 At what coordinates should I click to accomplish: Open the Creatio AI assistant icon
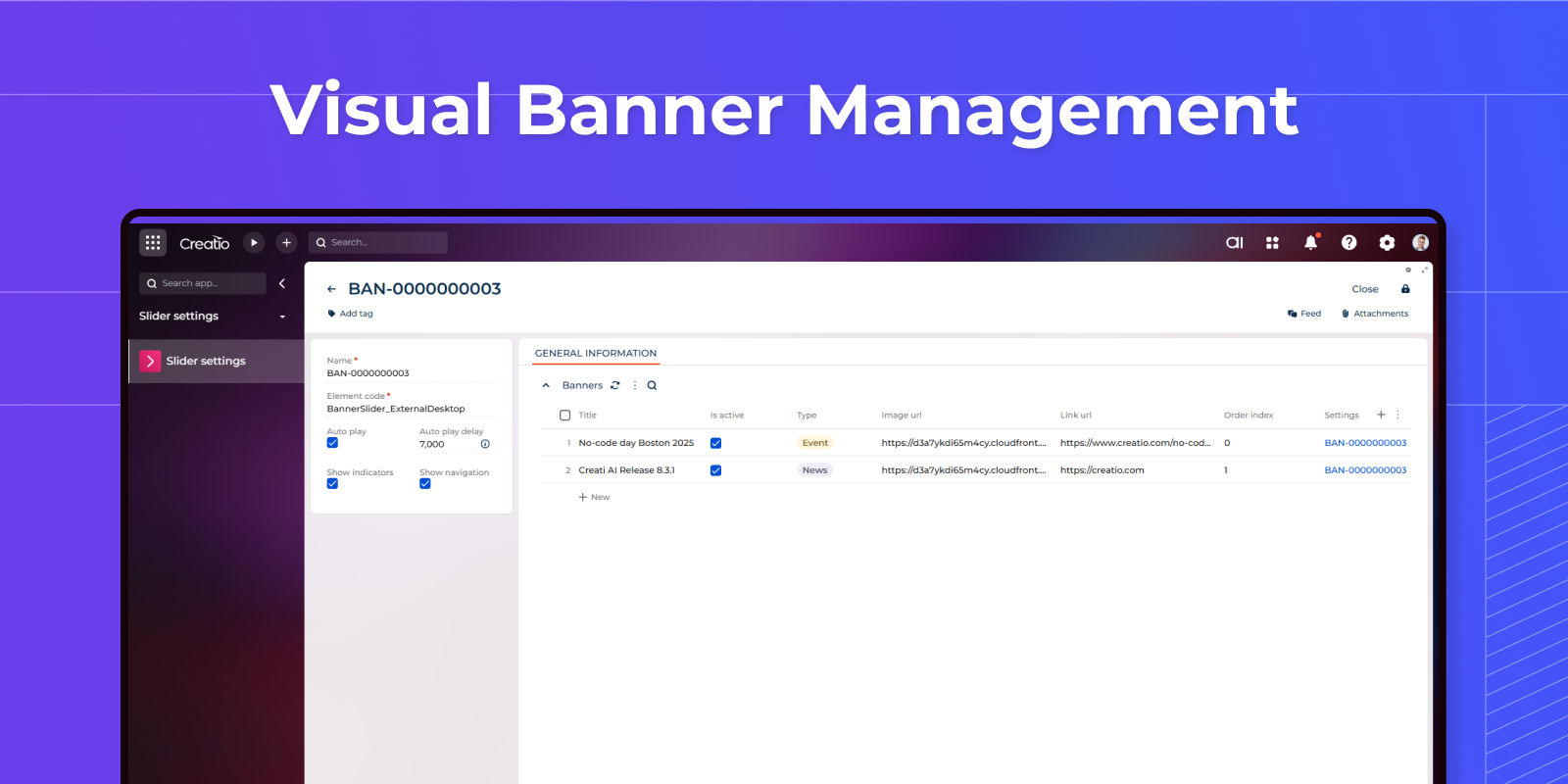[x=1234, y=242]
